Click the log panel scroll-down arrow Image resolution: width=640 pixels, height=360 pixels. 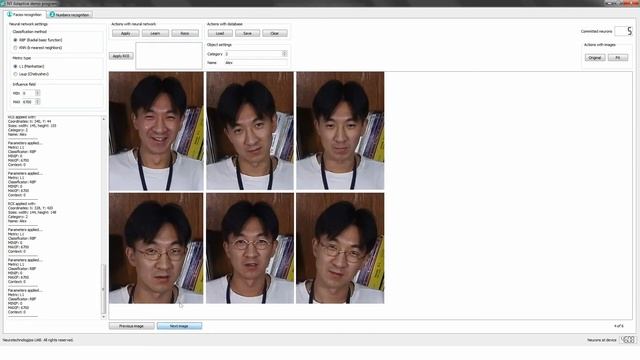[x=103, y=317]
